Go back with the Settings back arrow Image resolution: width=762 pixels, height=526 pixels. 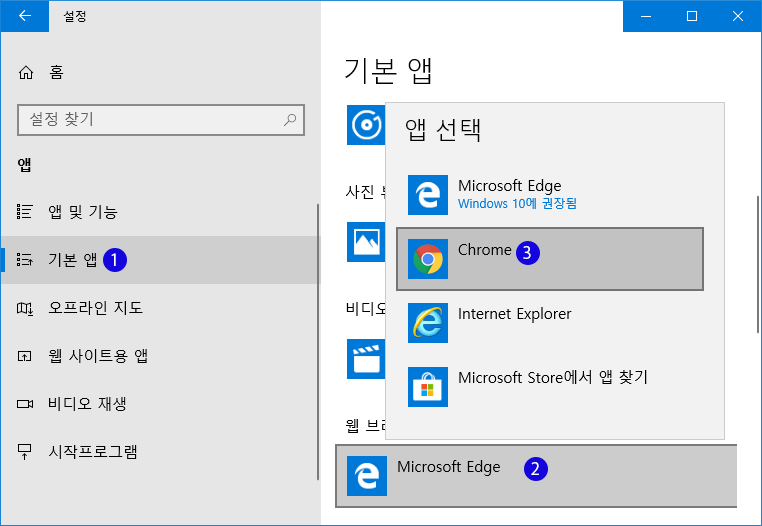(x=24, y=16)
